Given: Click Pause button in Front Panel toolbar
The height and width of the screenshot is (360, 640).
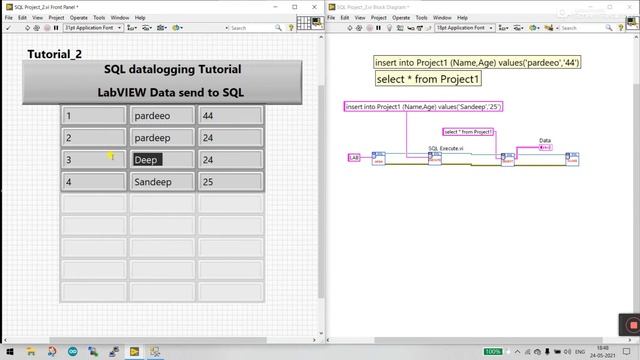Looking at the screenshot, I should [56, 28].
